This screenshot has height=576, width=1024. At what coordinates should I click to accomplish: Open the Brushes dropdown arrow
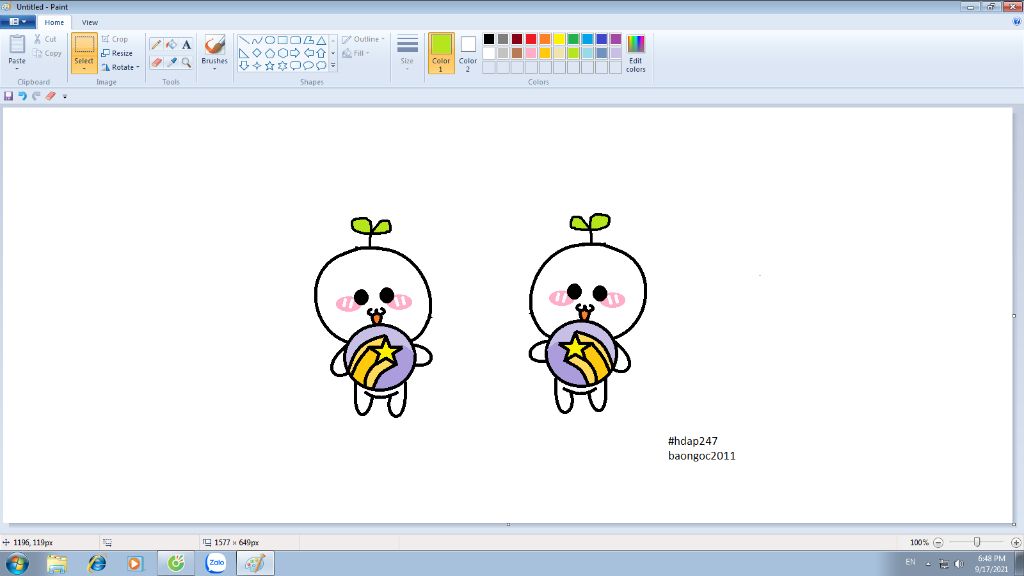214,69
